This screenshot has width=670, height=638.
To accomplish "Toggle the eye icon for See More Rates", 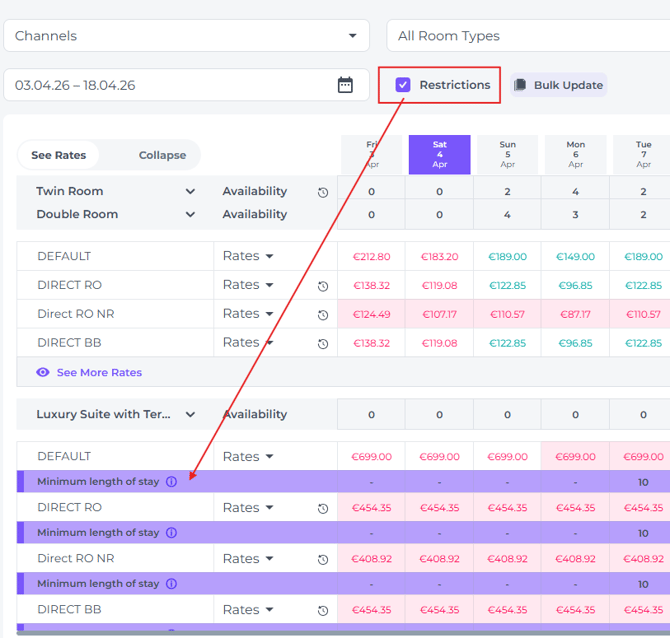I will click(43, 372).
